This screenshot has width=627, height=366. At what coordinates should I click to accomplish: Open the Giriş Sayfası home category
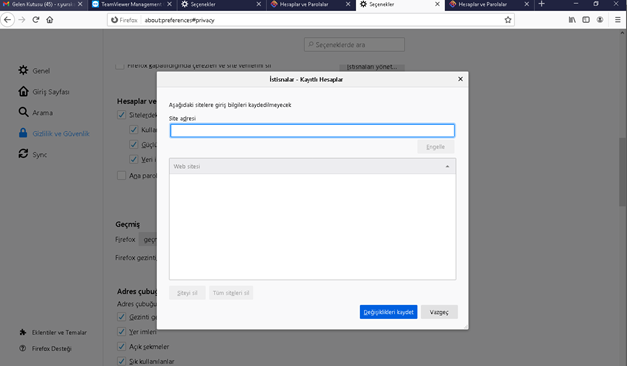click(44, 92)
